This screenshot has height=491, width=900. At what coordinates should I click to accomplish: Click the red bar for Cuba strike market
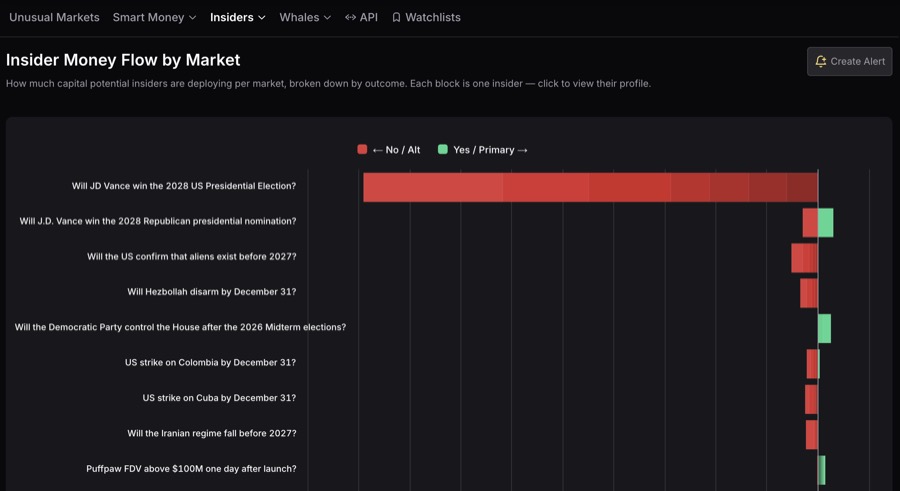pos(811,399)
